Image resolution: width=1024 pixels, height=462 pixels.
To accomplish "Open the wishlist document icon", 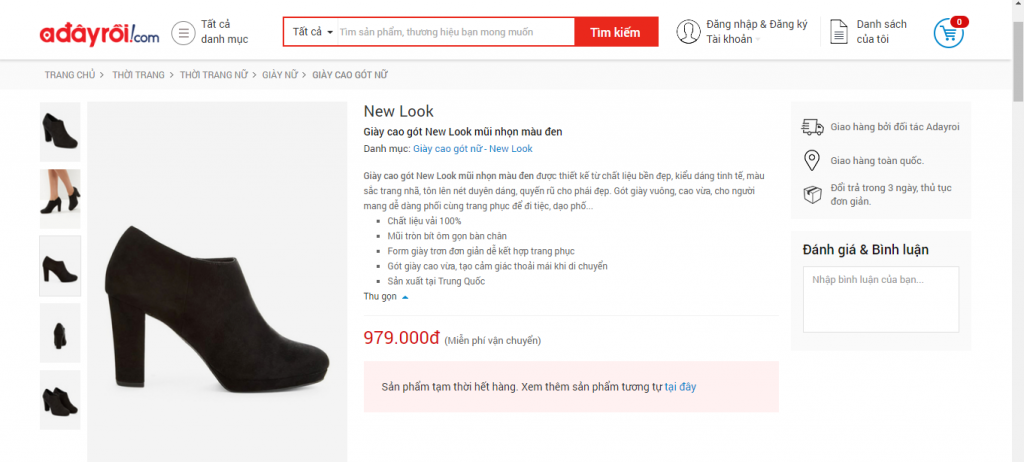I will point(840,32).
